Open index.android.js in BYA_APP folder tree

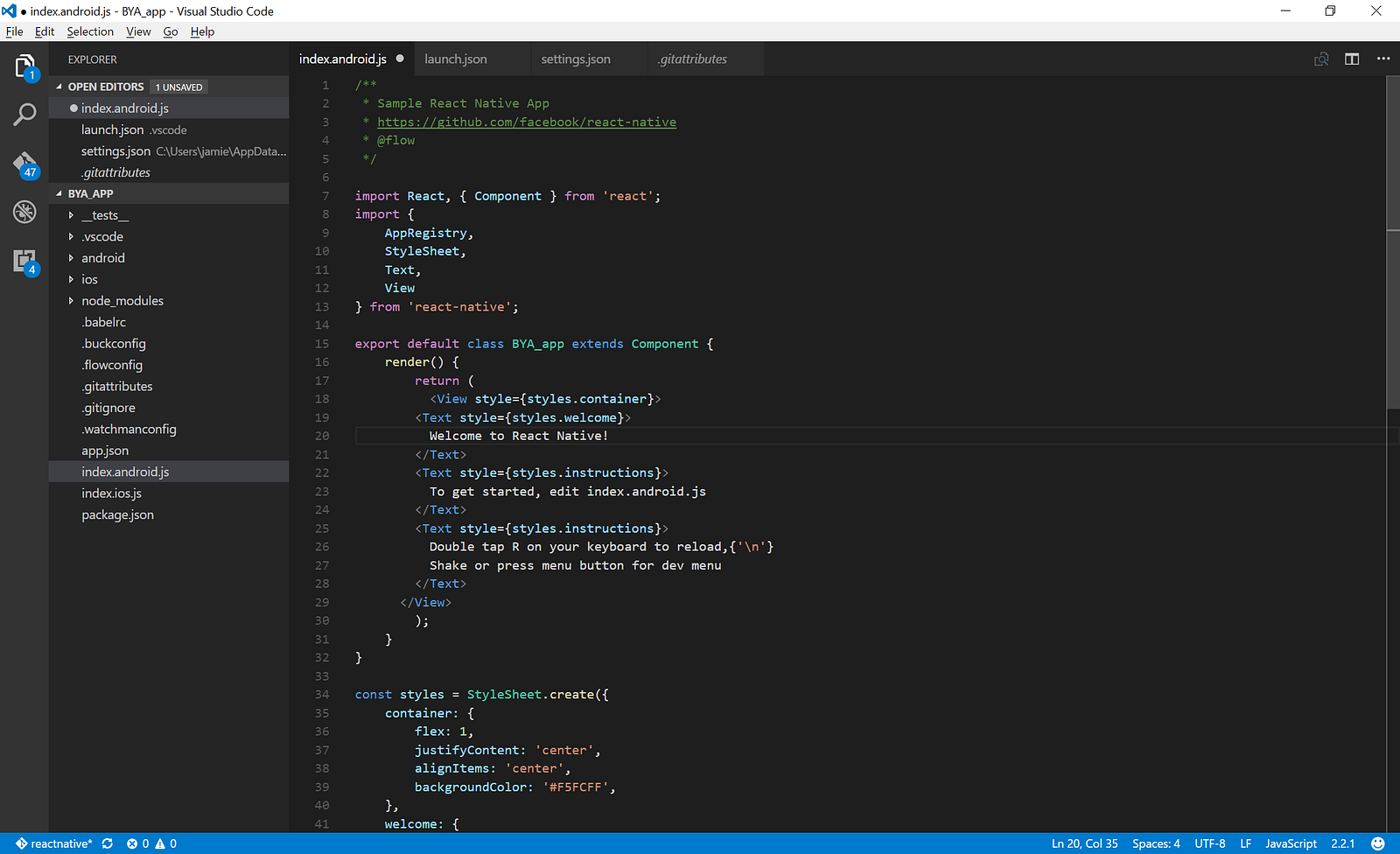169,472
